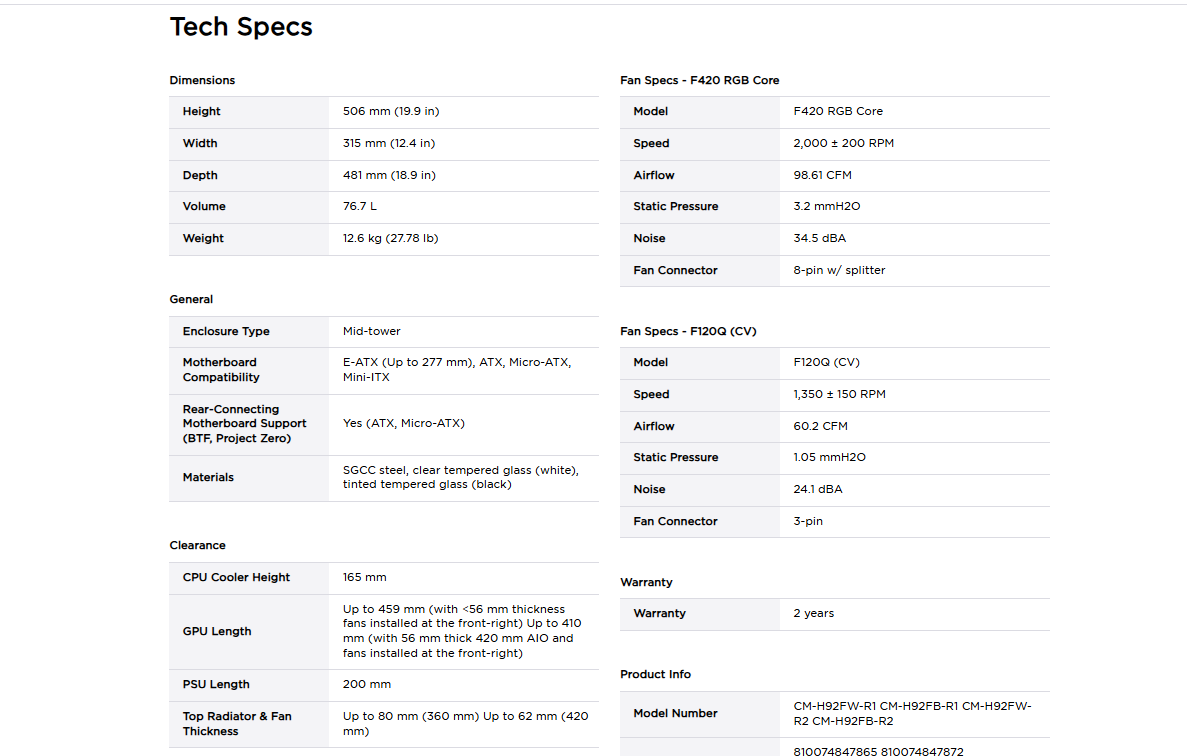
Task: Select the Rear-Connecting Motherboard Support label
Action: (x=245, y=424)
